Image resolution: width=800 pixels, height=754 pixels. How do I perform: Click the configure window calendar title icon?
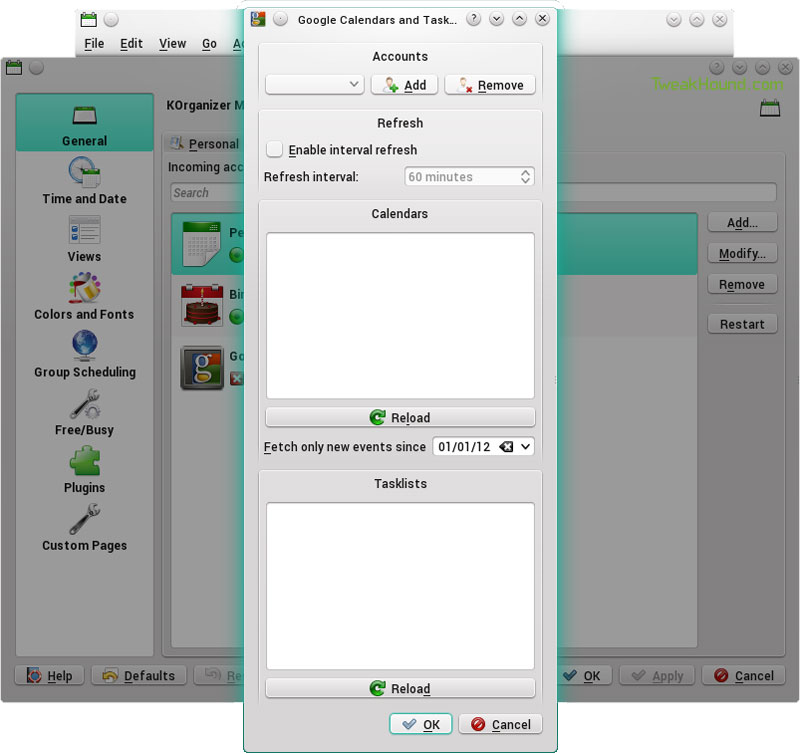(x=14, y=67)
